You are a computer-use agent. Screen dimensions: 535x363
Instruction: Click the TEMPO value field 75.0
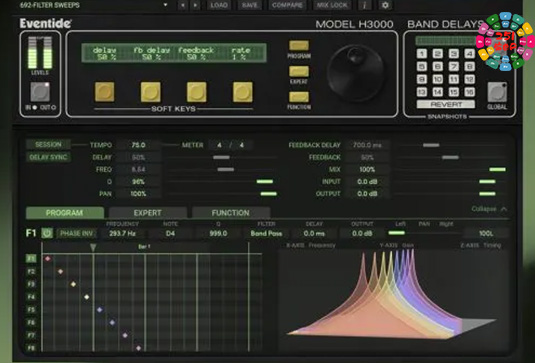(138, 145)
